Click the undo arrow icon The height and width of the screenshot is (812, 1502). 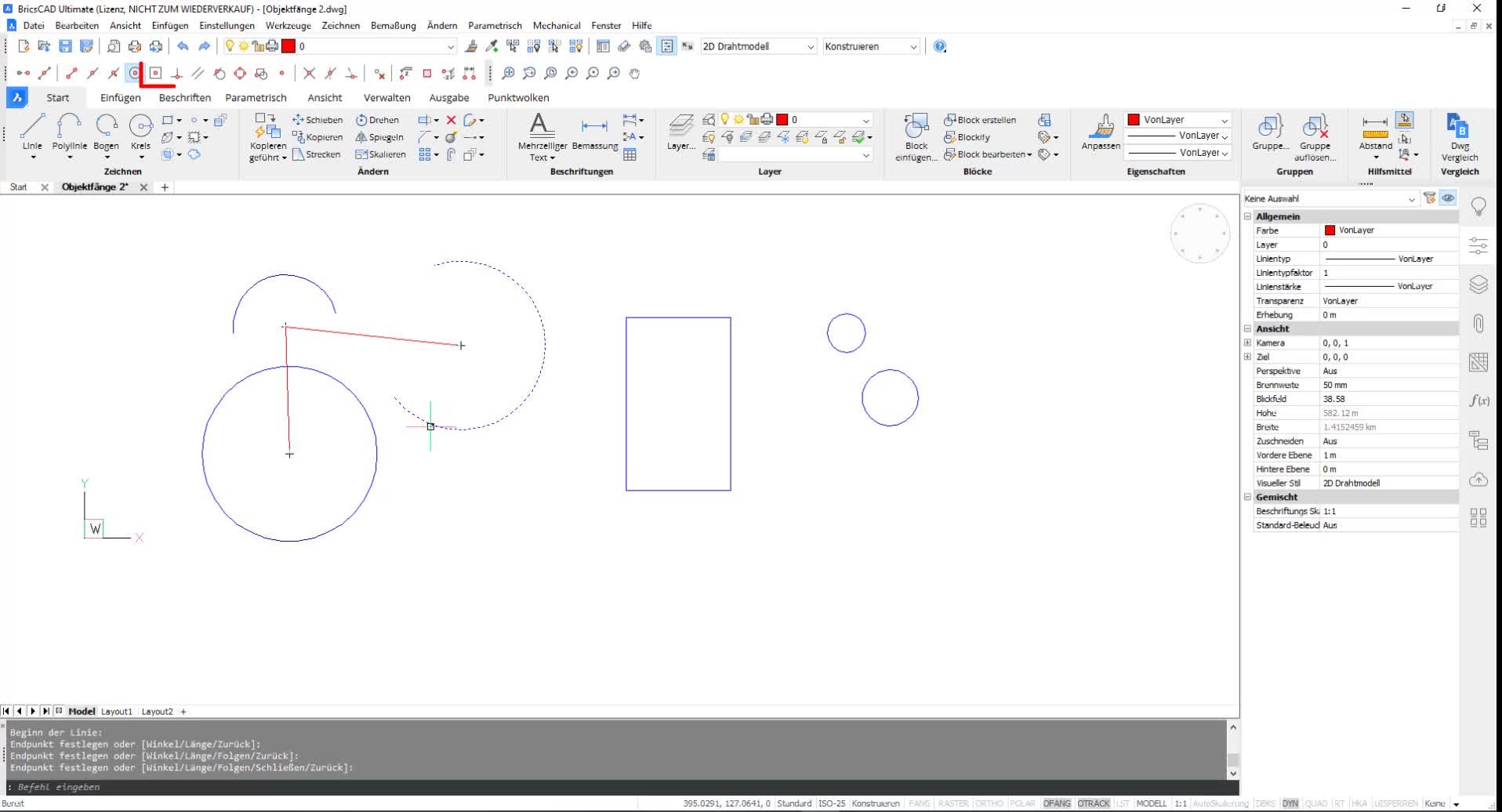[x=183, y=46]
